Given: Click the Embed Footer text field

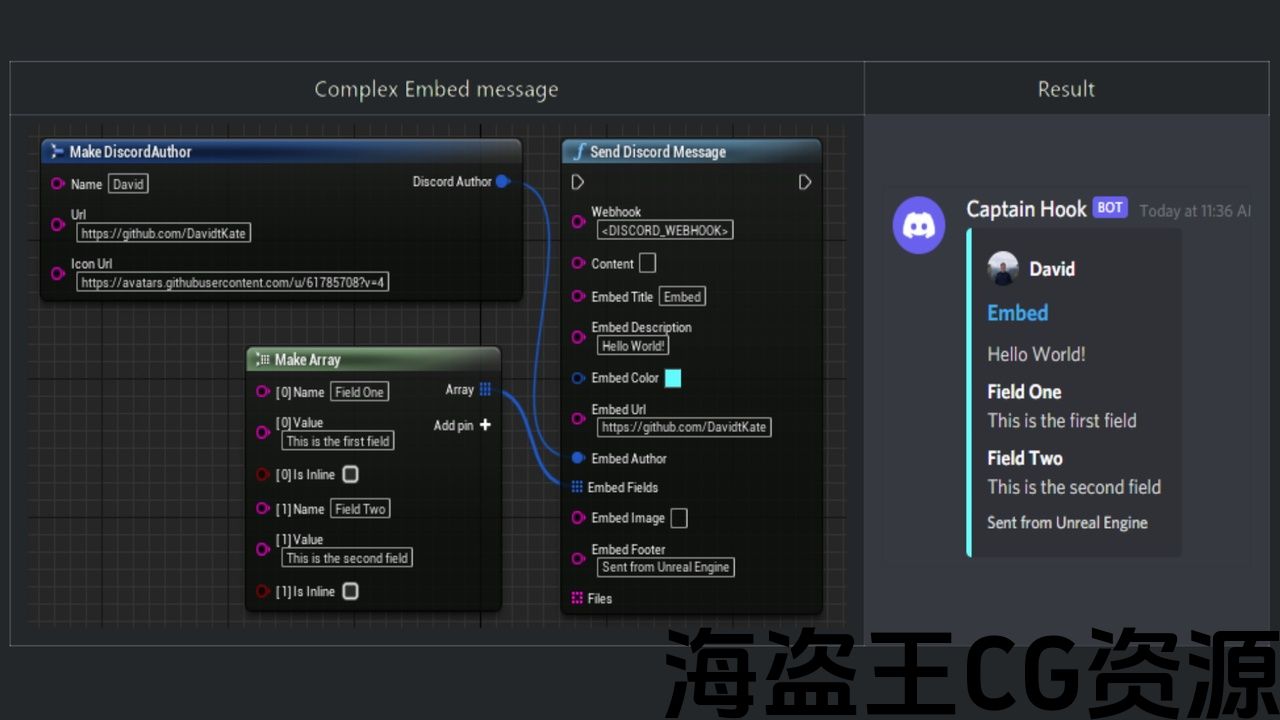Looking at the screenshot, I should point(666,567).
